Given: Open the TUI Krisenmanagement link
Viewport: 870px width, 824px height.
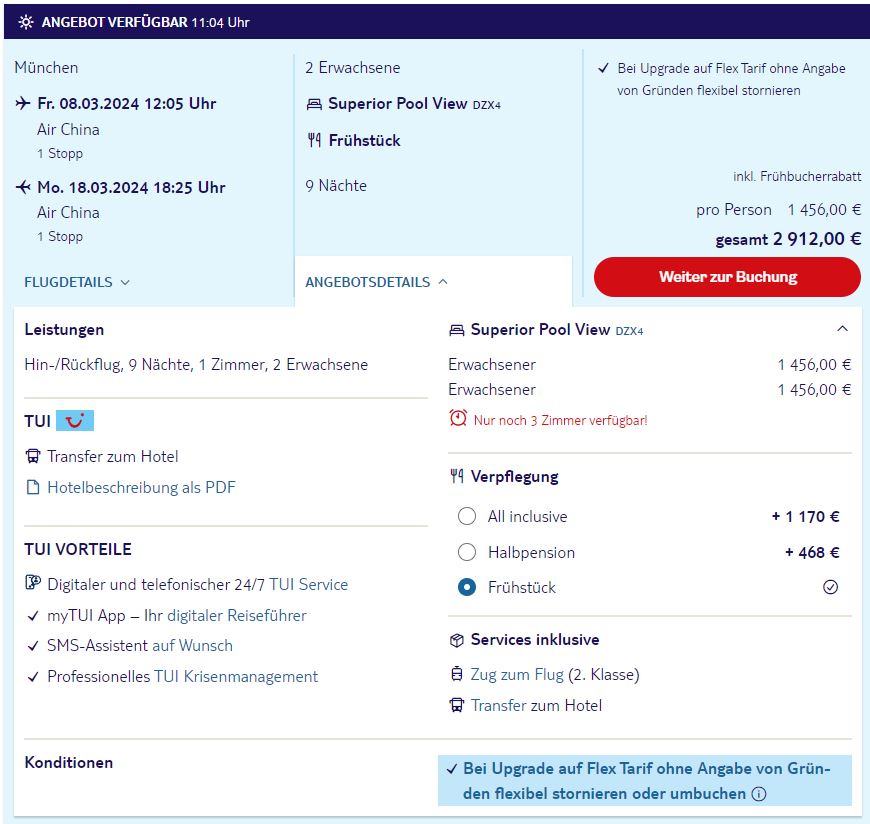Looking at the screenshot, I should click(x=236, y=676).
